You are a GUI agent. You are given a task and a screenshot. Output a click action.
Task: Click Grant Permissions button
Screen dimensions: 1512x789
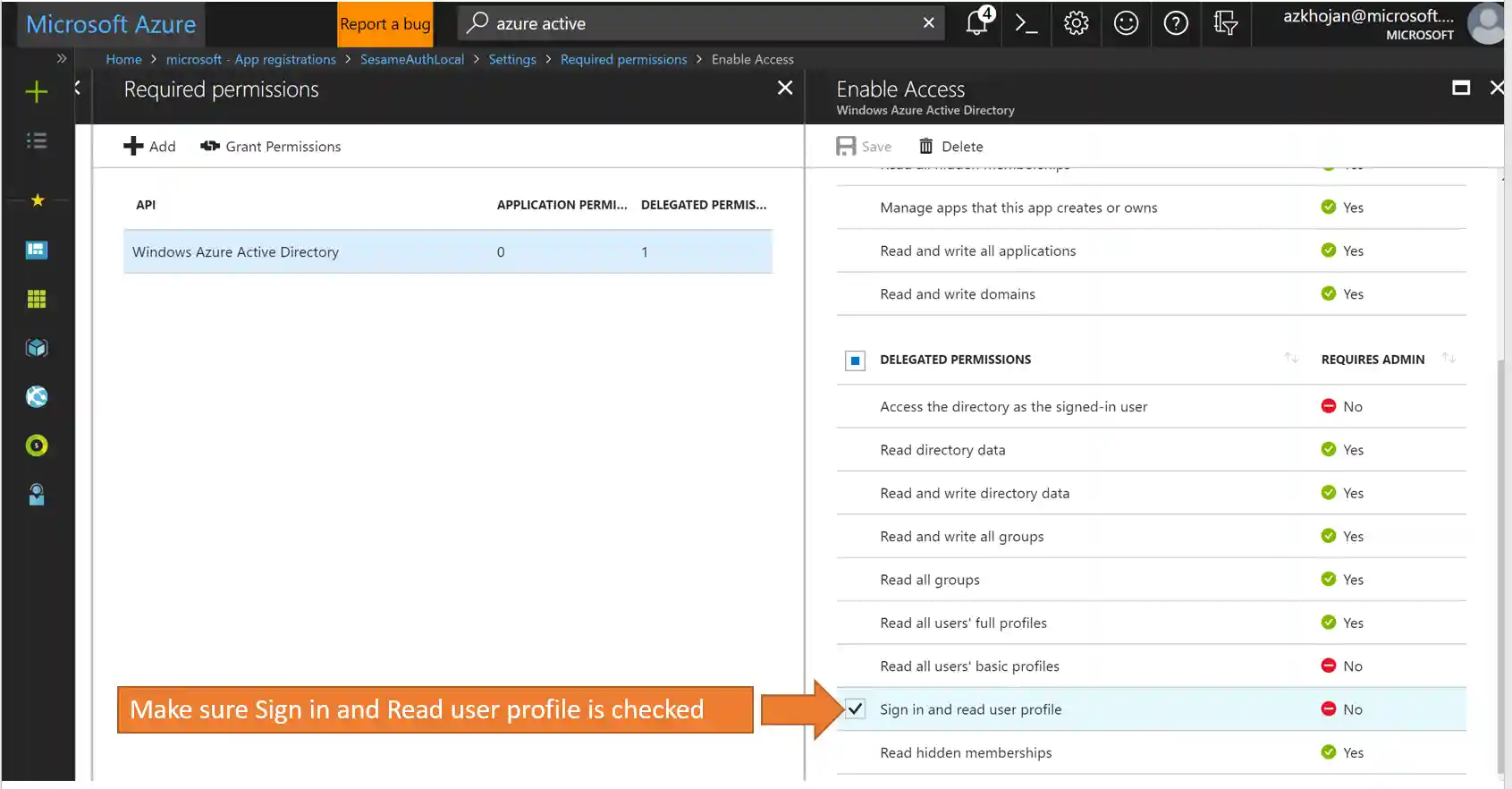(271, 147)
